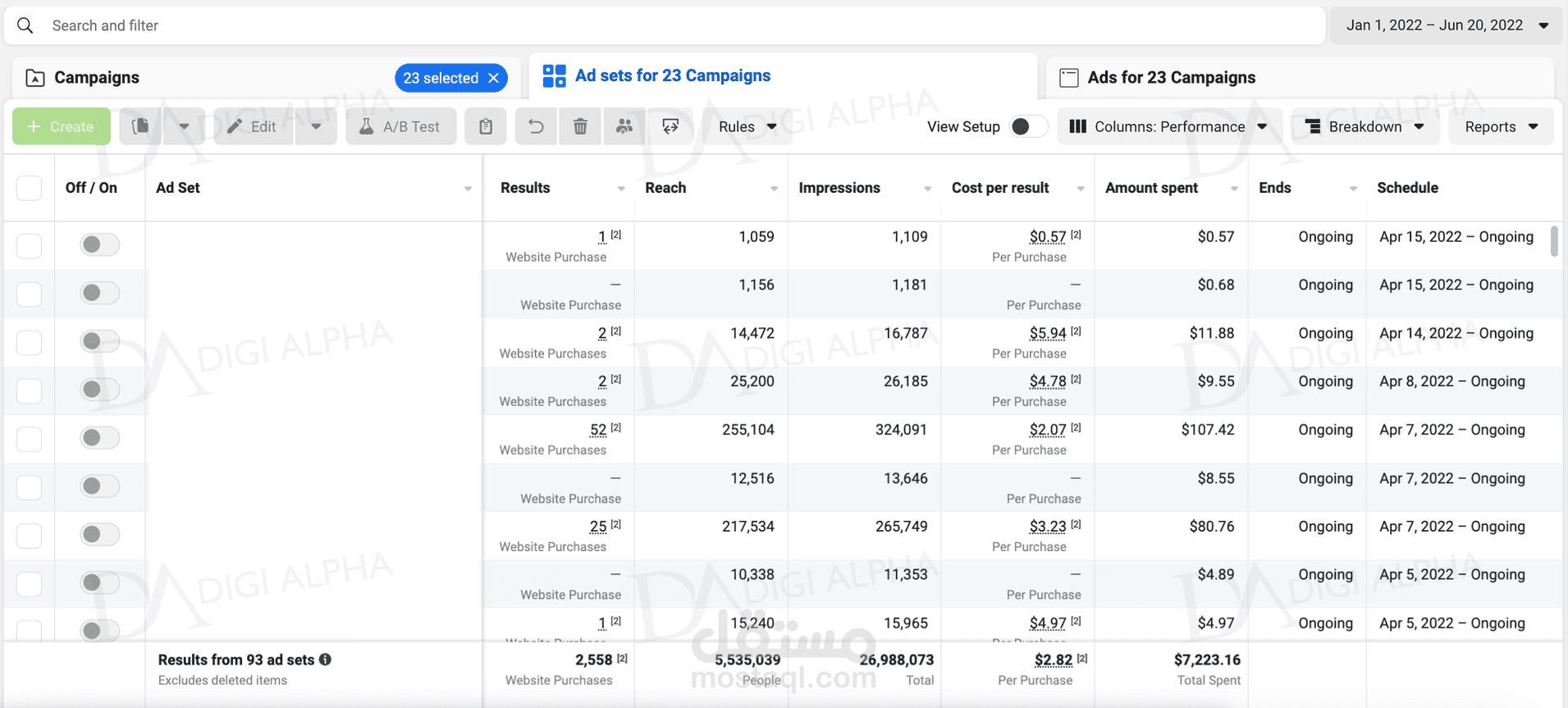Image resolution: width=1568 pixels, height=708 pixels.
Task: Toggle on the ad set with 14,472 reach
Action: 99,341
